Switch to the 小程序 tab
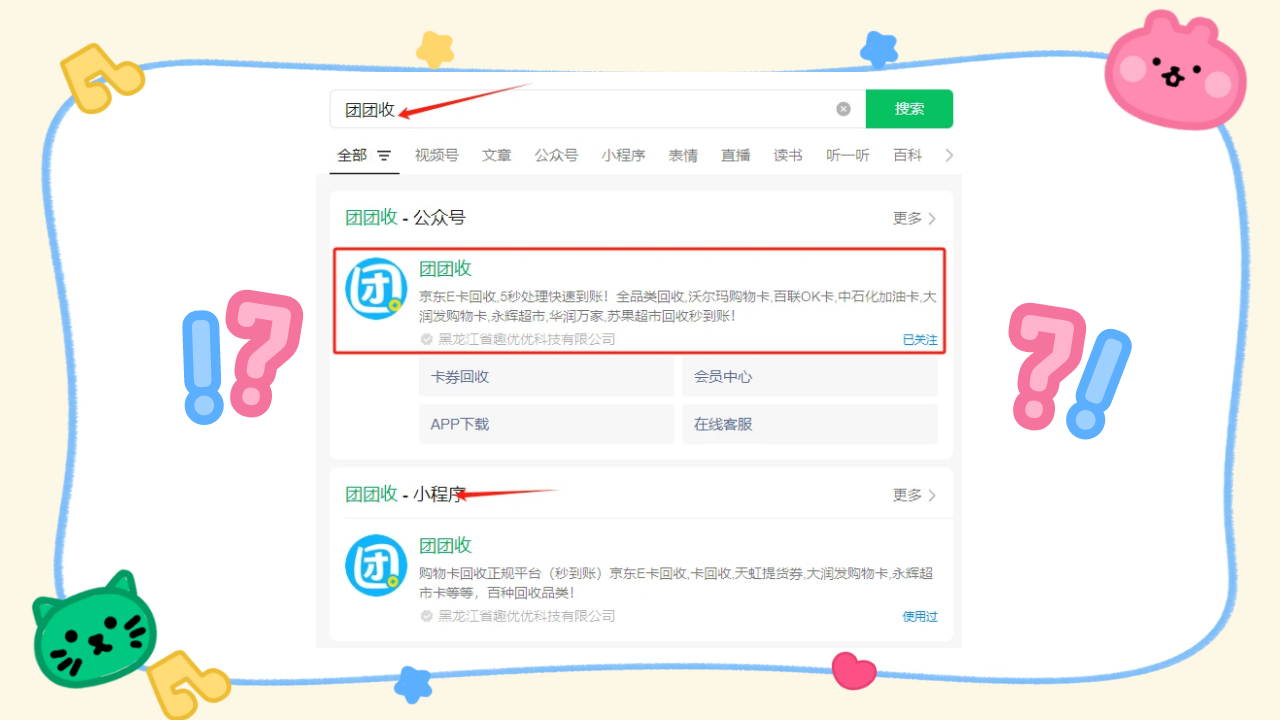 623,155
